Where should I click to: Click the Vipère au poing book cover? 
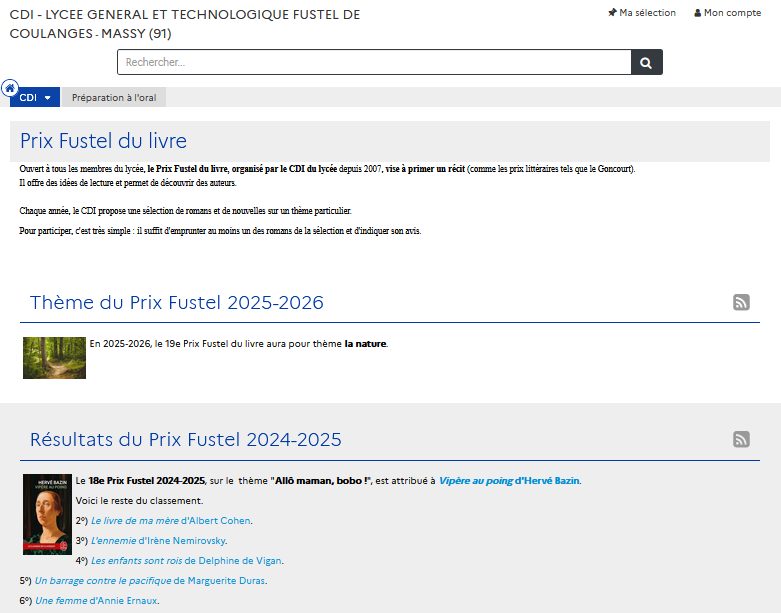pyautogui.click(x=47, y=514)
